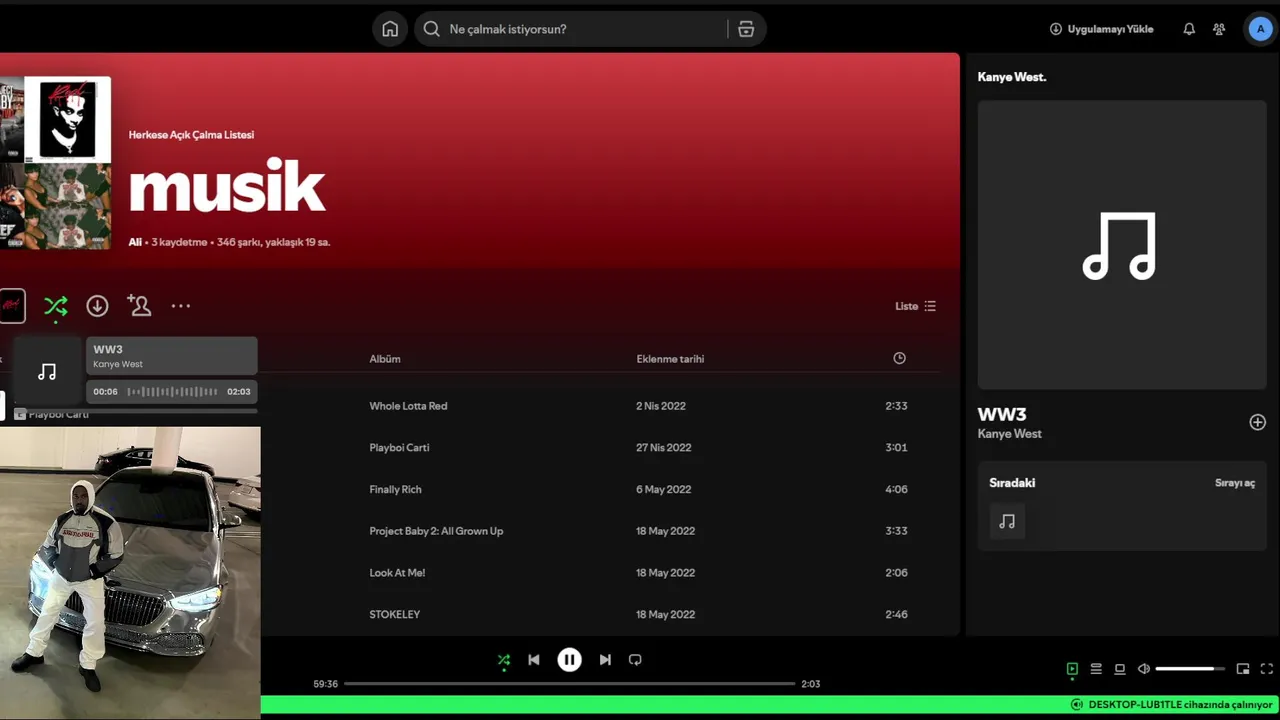The height and width of the screenshot is (720, 1280).
Task: Open the album 'Playboi Carti' in the list
Action: [x=399, y=448]
